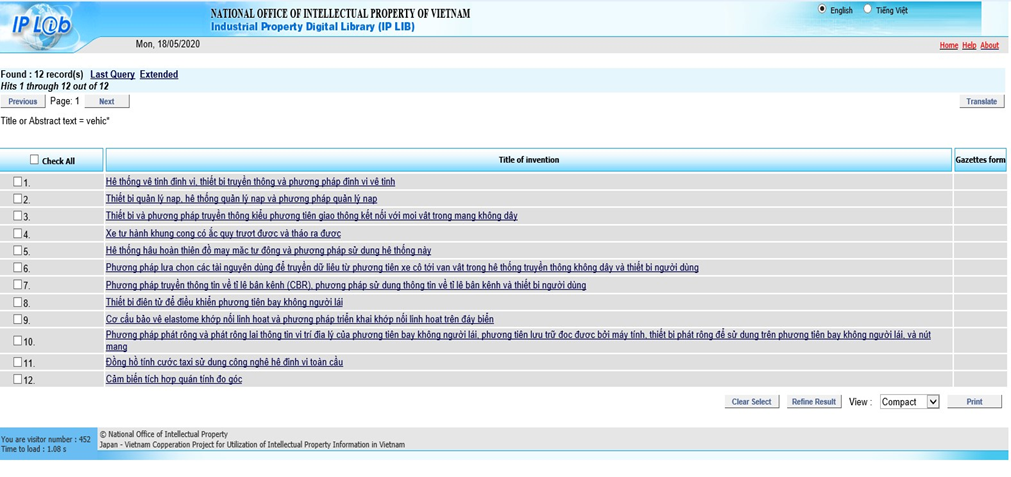Click the Gazettes form column header
1011x477 pixels.
click(x=980, y=160)
